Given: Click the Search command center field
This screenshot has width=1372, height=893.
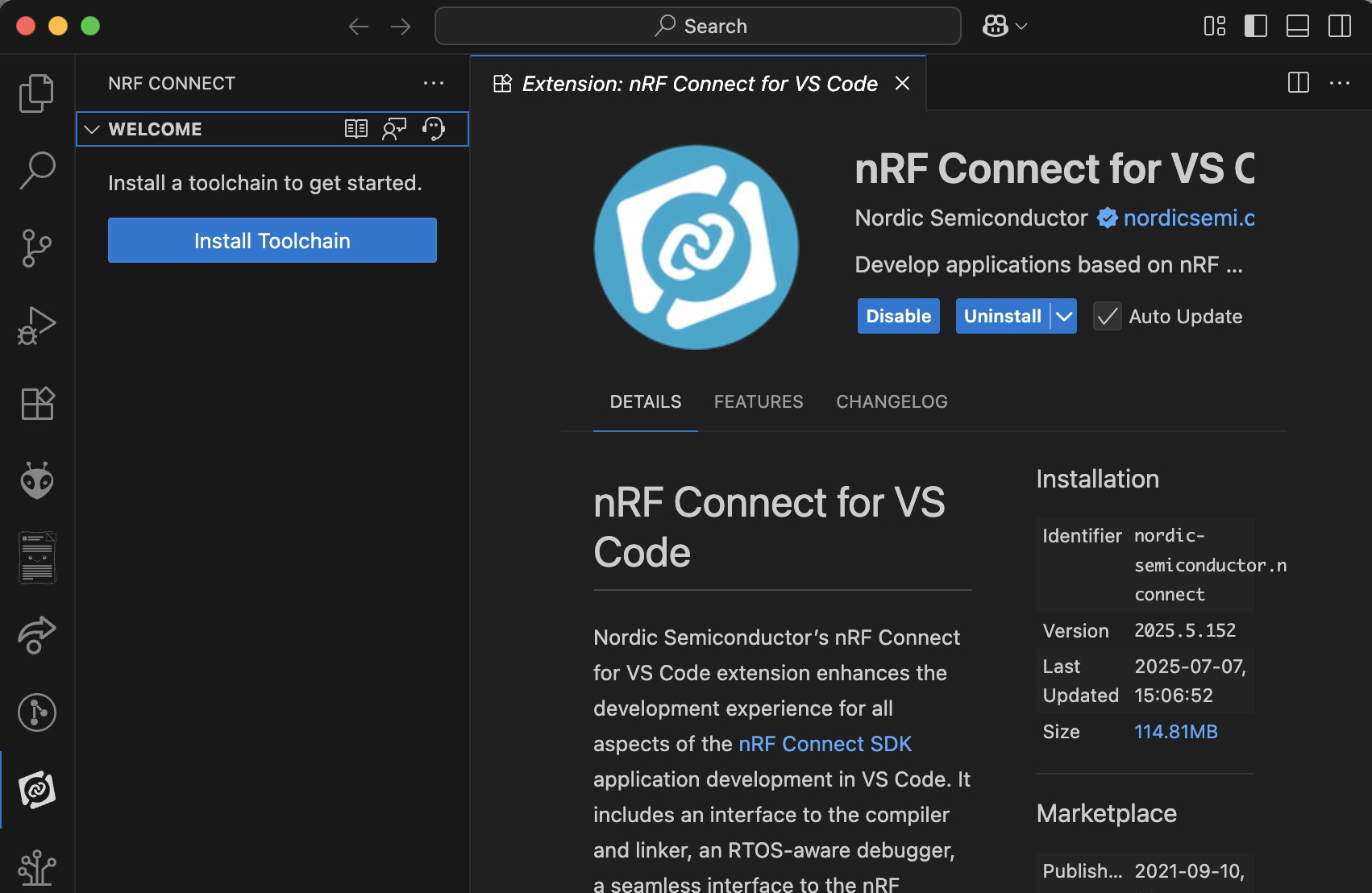Looking at the screenshot, I should pos(698,26).
